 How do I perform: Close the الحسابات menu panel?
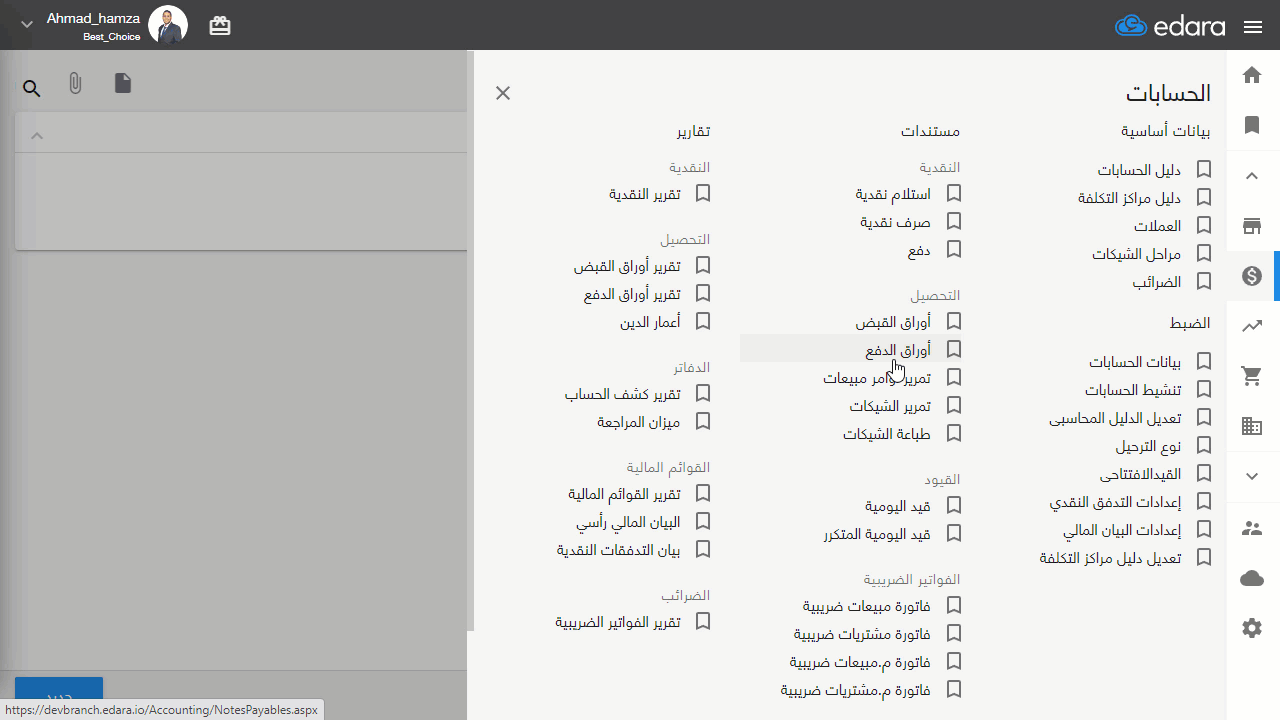point(503,93)
